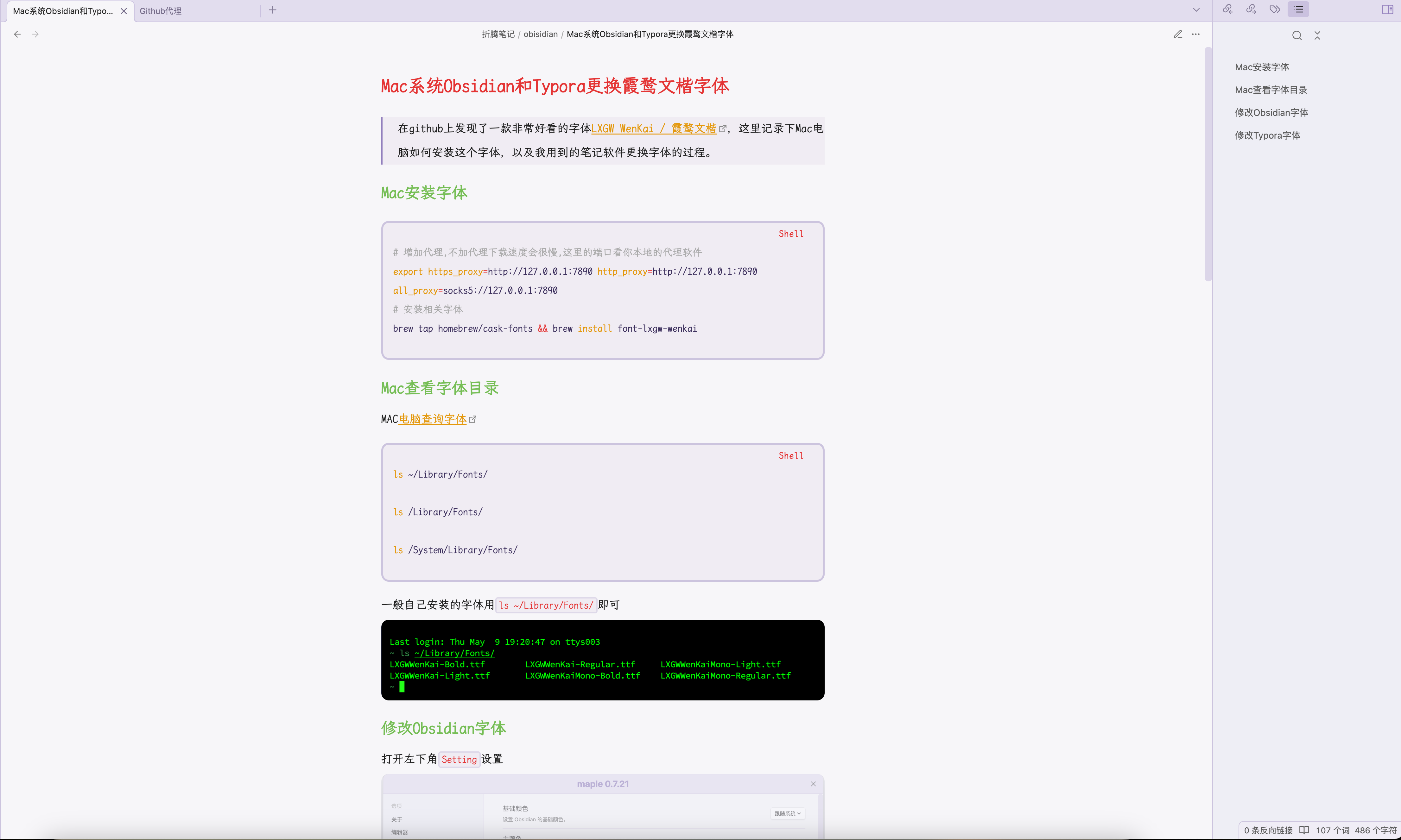Open a new tab with plus icon
1401x840 pixels.
(x=272, y=10)
